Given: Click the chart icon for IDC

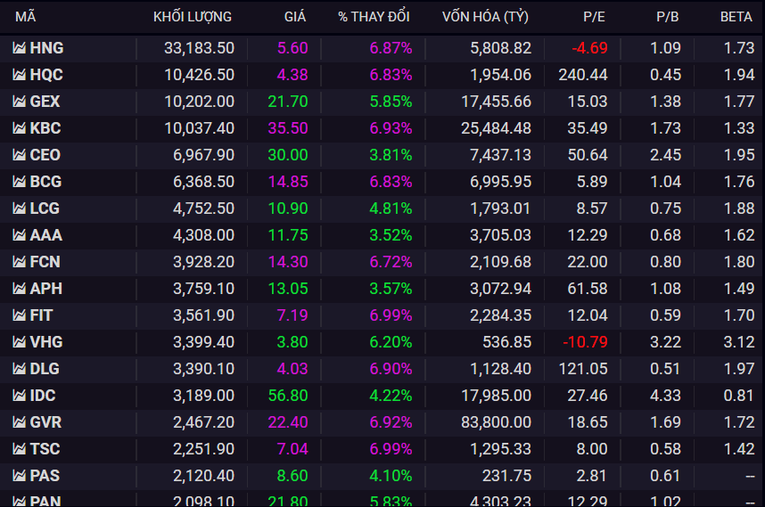Looking at the screenshot, I should 19,395.
